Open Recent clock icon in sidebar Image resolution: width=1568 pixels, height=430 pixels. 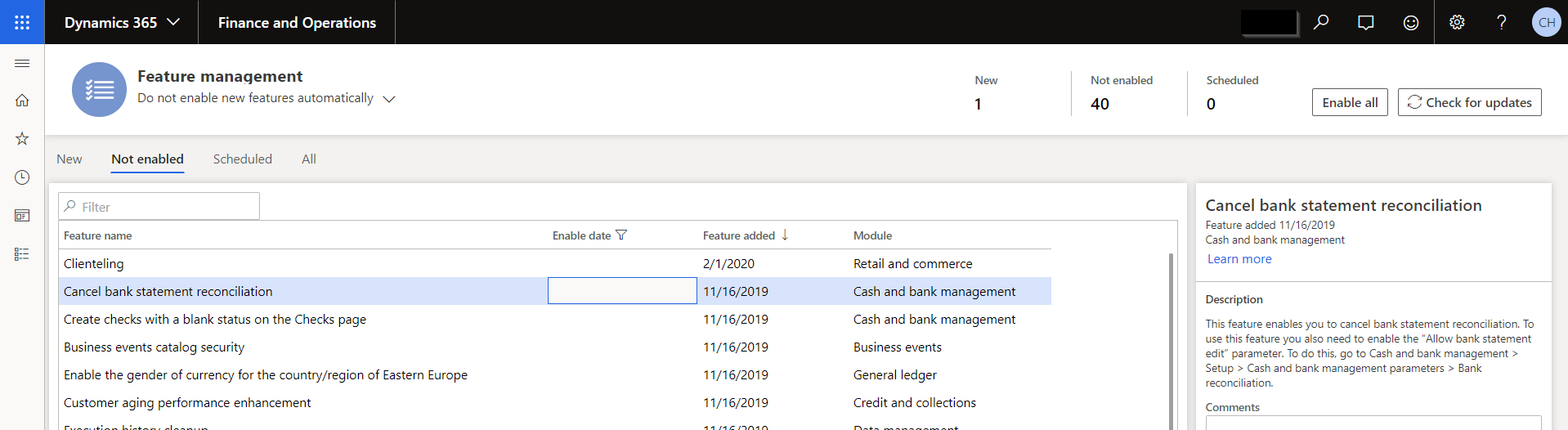22,177
